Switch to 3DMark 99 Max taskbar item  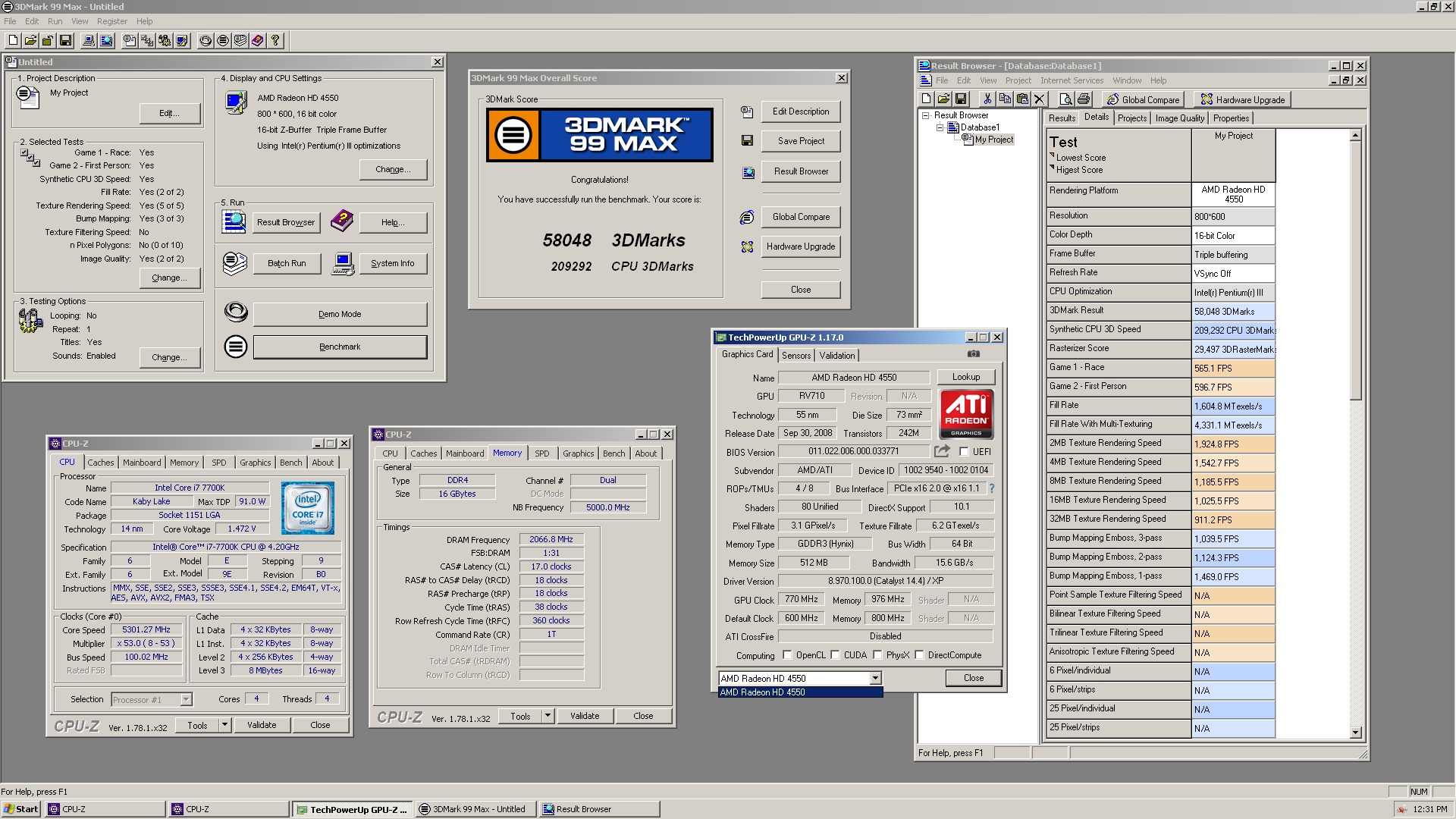pyautogui.click(x=476, y=809)
